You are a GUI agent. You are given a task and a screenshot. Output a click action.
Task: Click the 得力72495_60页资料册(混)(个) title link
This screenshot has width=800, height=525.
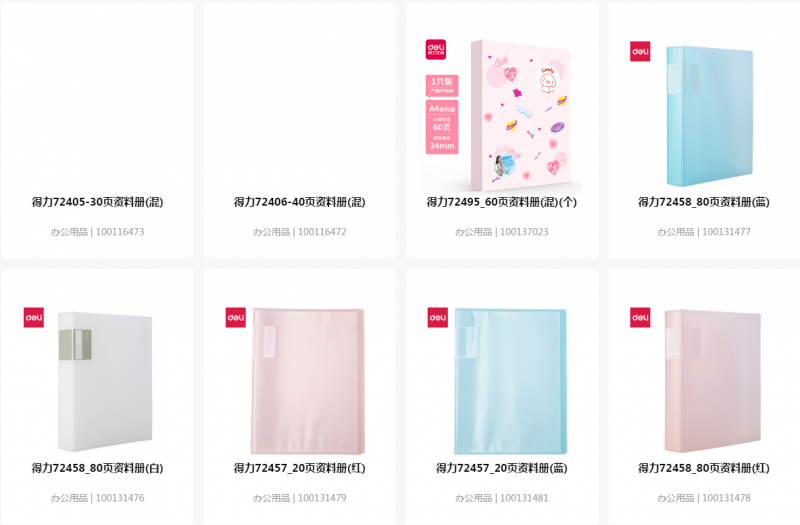coord(502,202)
